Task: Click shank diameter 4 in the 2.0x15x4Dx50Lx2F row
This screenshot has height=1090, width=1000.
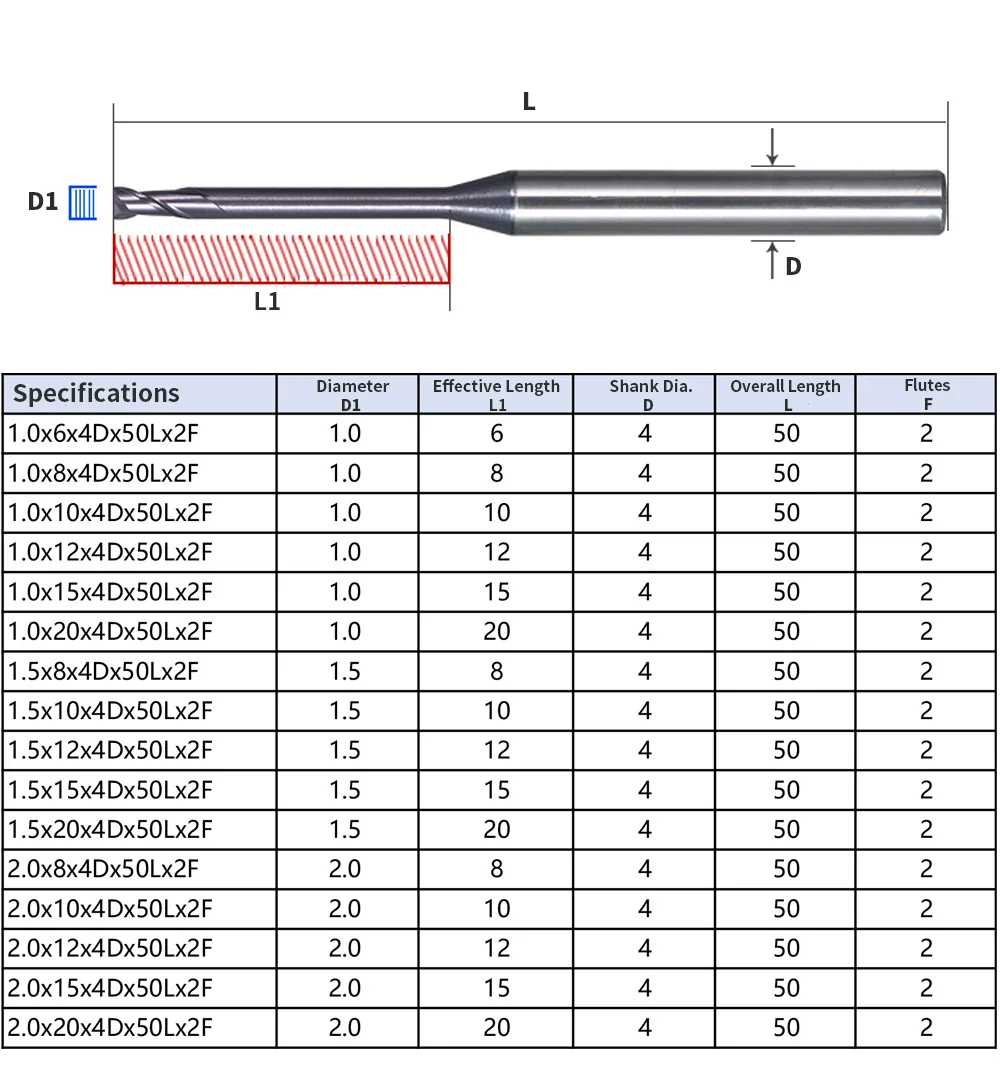Action: tap(645, 989)
